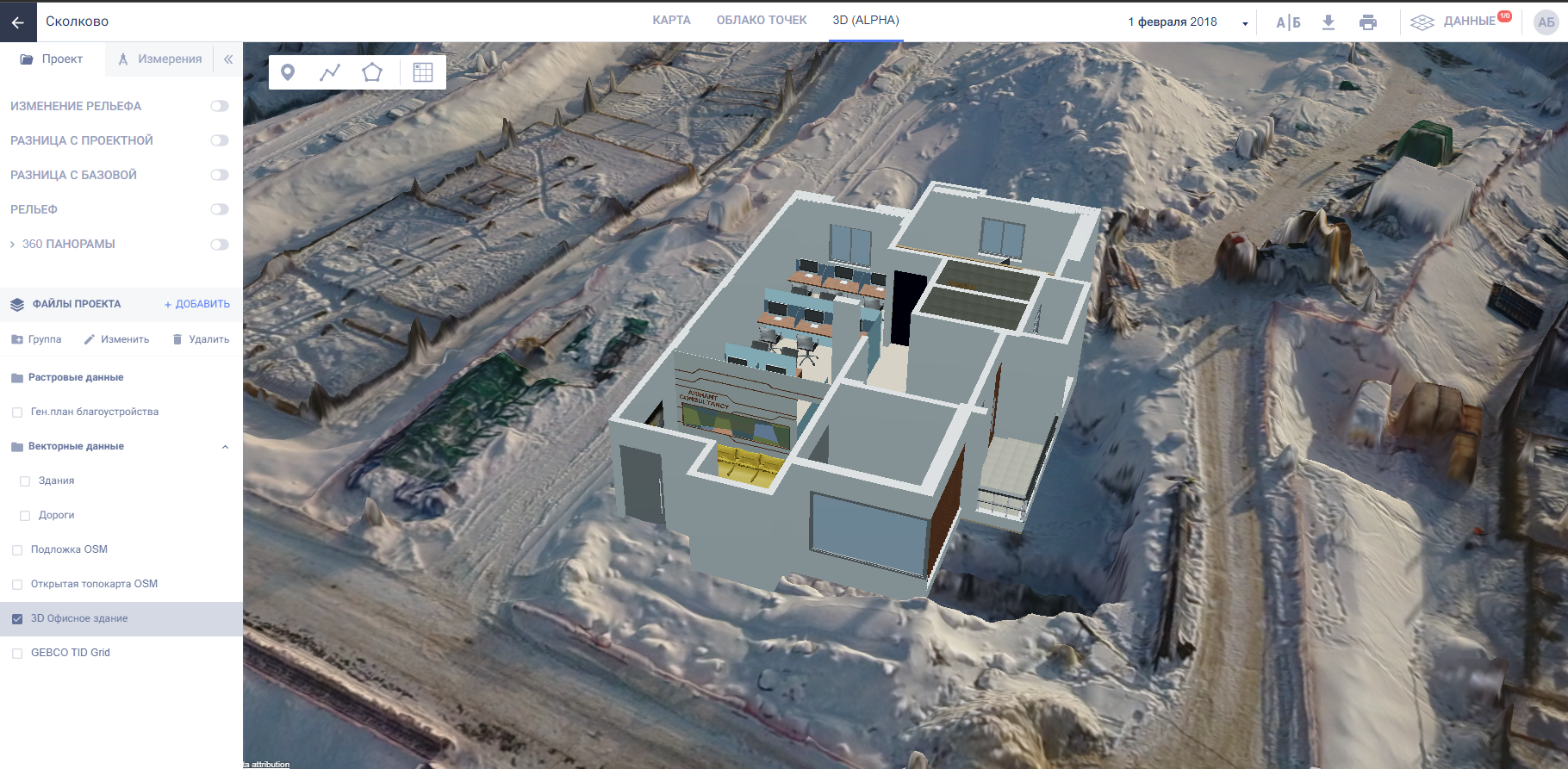Uncheck the 3D Офисное здание layer
This screenshot has width=1568, height=769.
pos(17,618)
